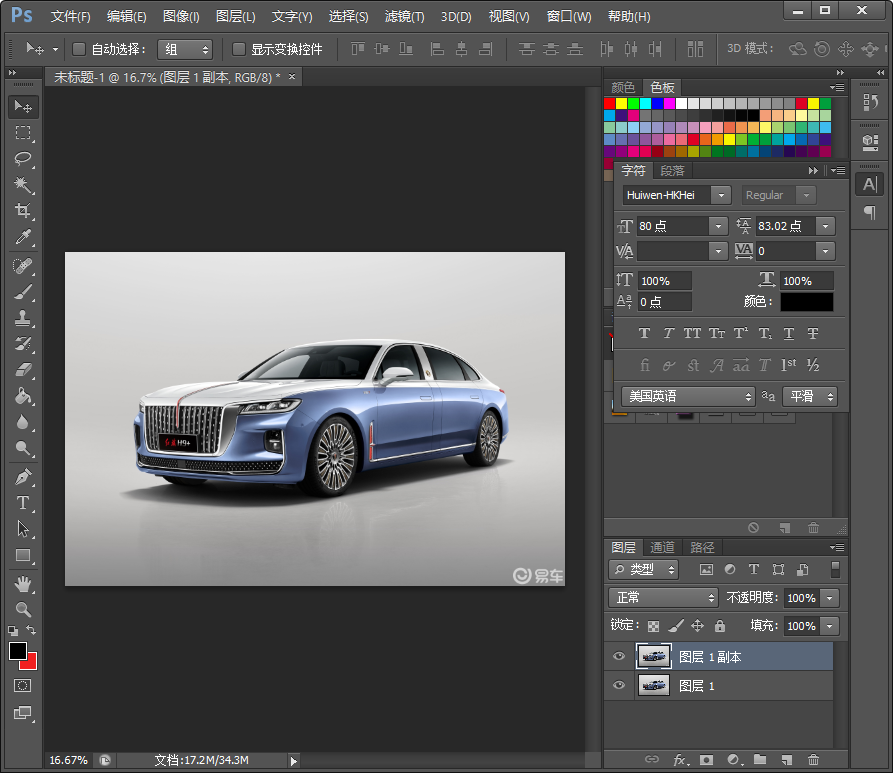This screenshot has height=773, width=893.
Task: Click the black text color swatch
Action: click(x=806, y=301)
